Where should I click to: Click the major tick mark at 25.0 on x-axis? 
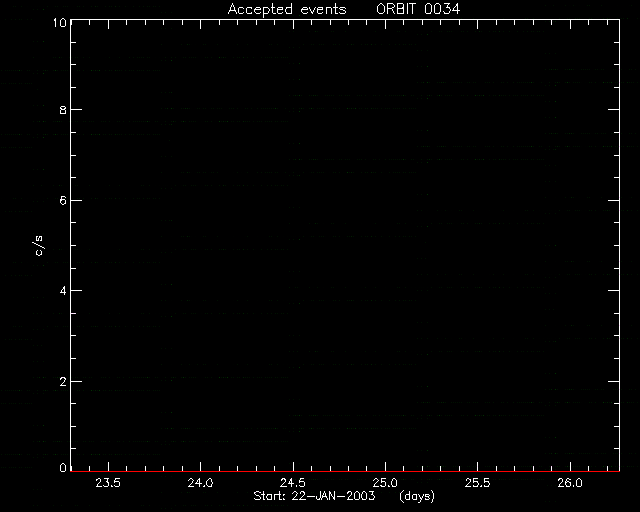(385, 466)
